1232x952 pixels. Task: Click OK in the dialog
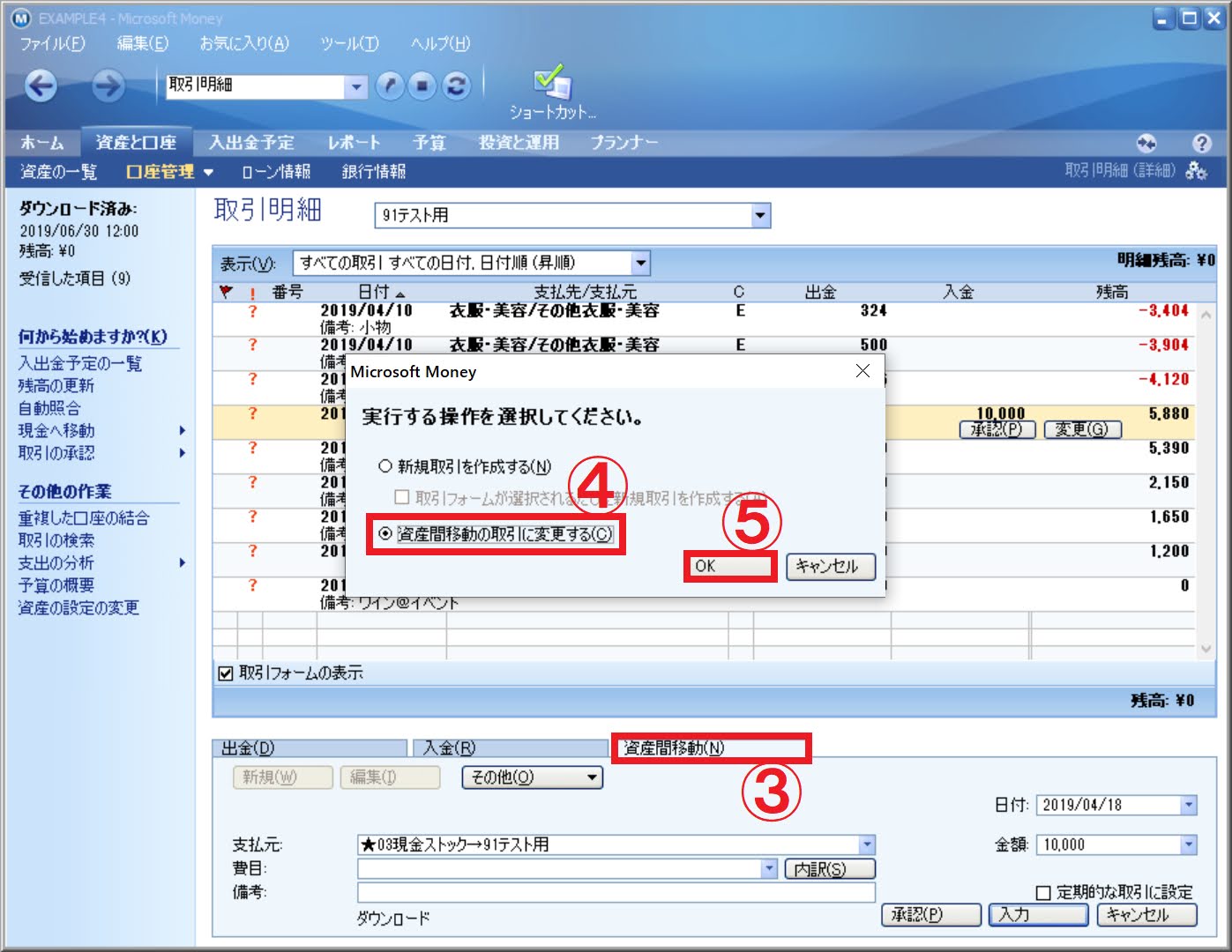(x=730, y=566)
